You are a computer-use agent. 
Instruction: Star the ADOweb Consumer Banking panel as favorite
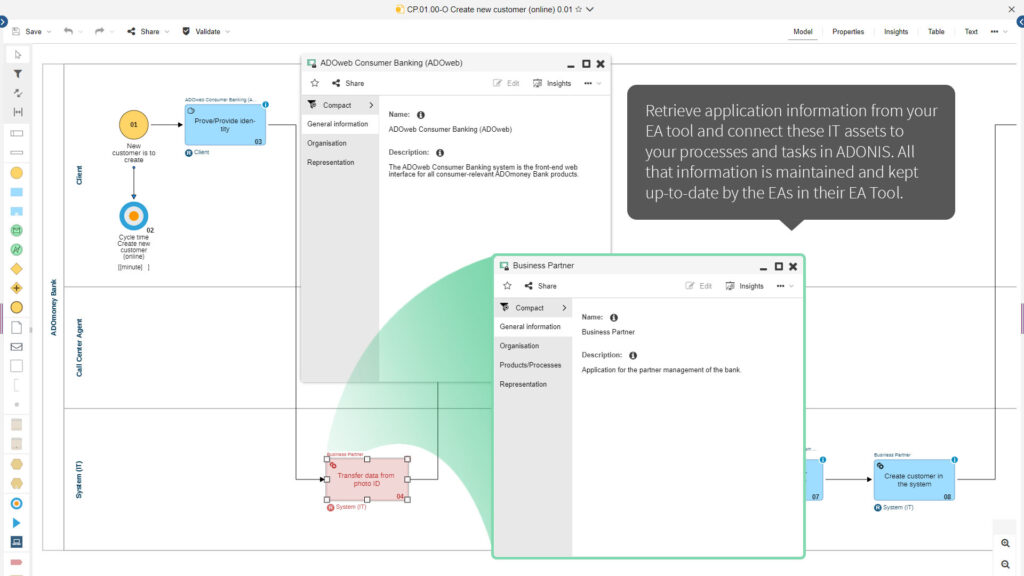pos(314,83)
